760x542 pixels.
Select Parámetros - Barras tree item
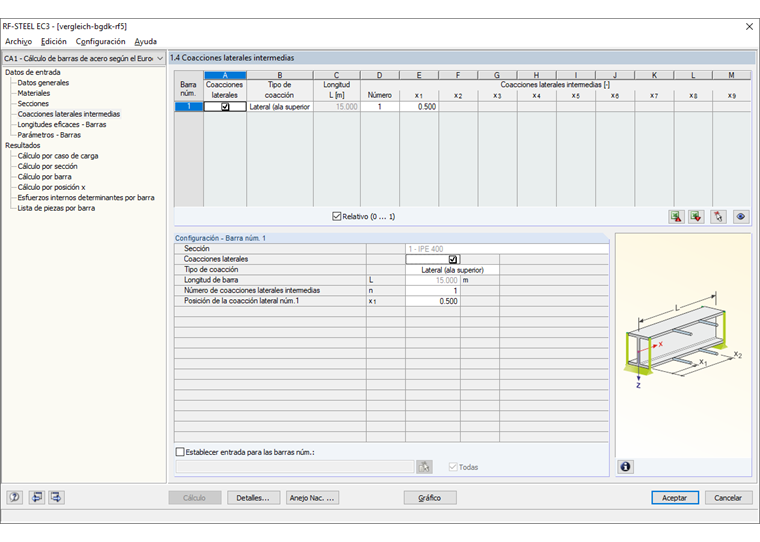coord(49,135)
